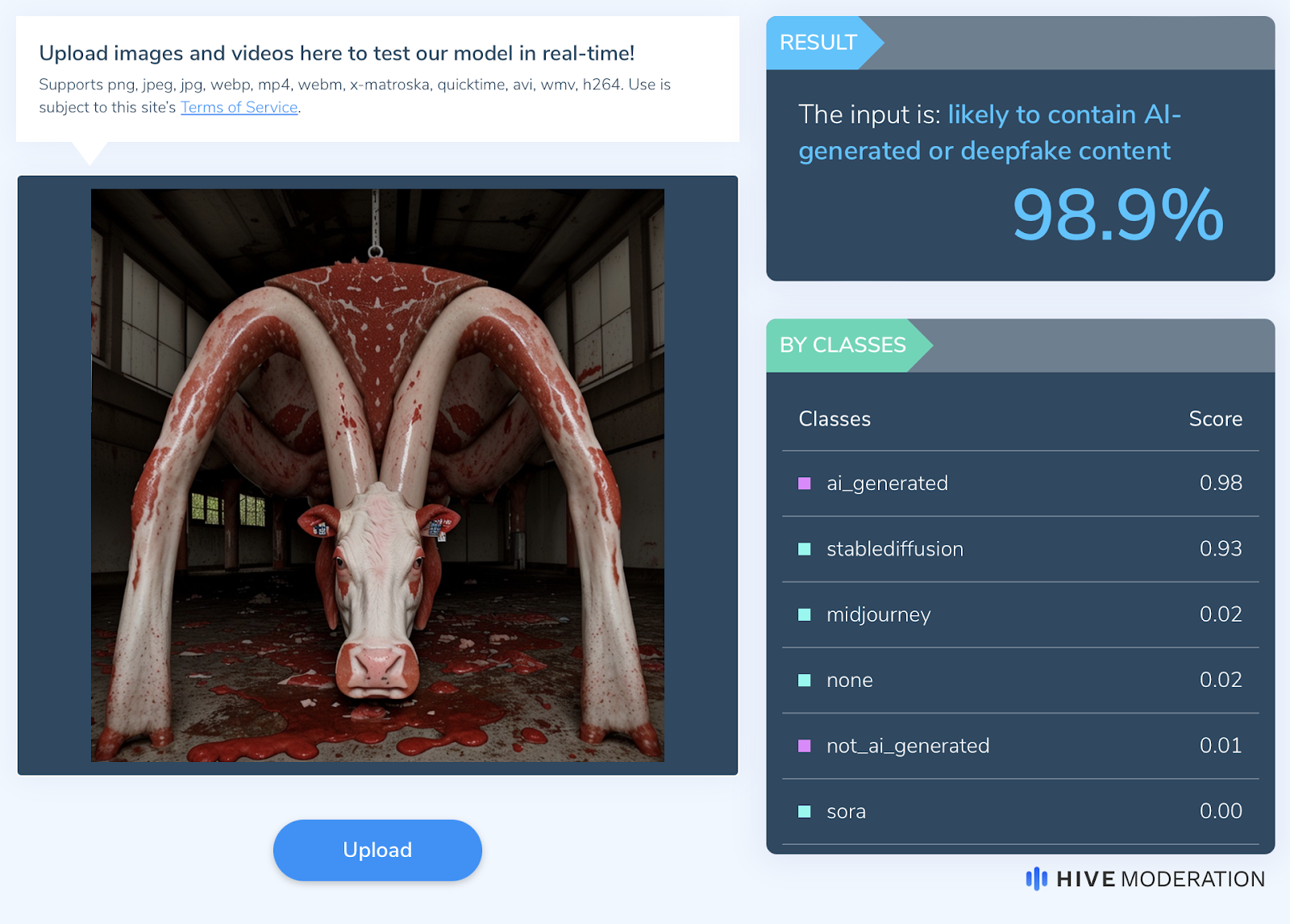Click the 'likely to contain AI-generated' result text

pyautogui.click(x=989, y=132)
